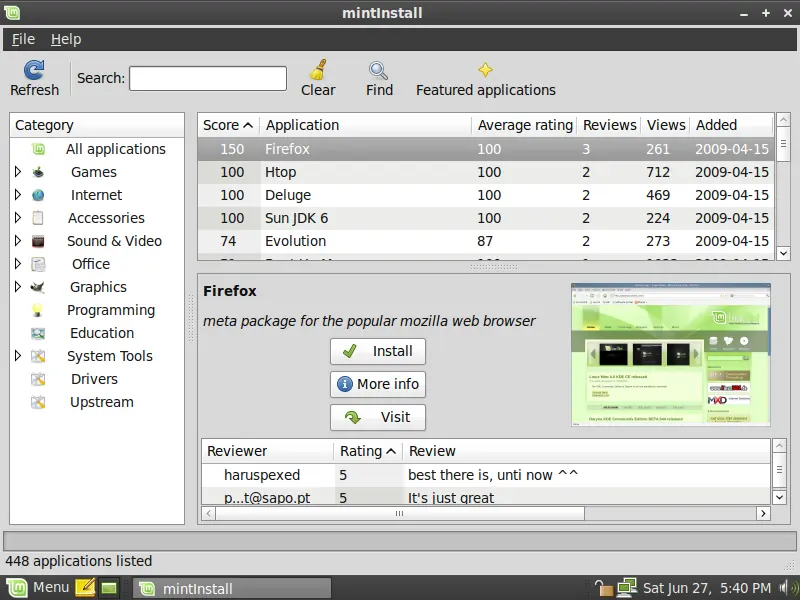This screenshot has height=600, width=800.
Task: Expand the Games category tree
Action: (18, 172)
